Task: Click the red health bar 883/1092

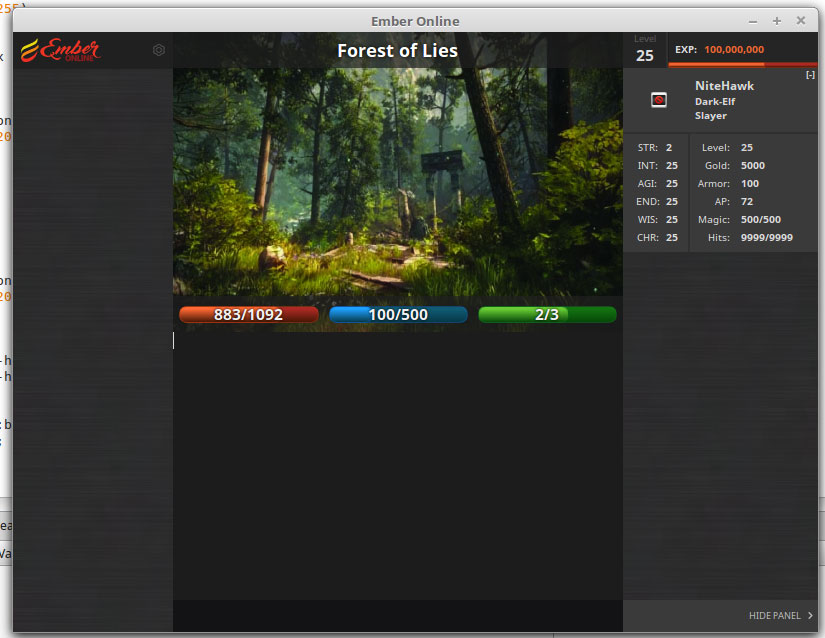Action: (x=248, y=315)
